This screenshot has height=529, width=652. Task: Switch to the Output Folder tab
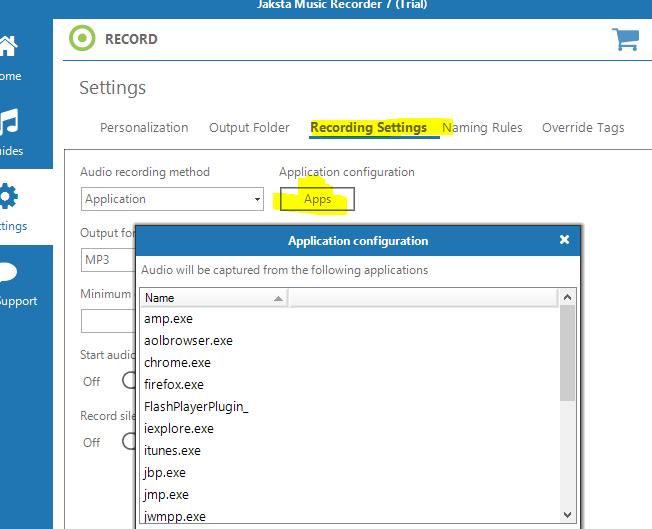click(x=249, y=127)
